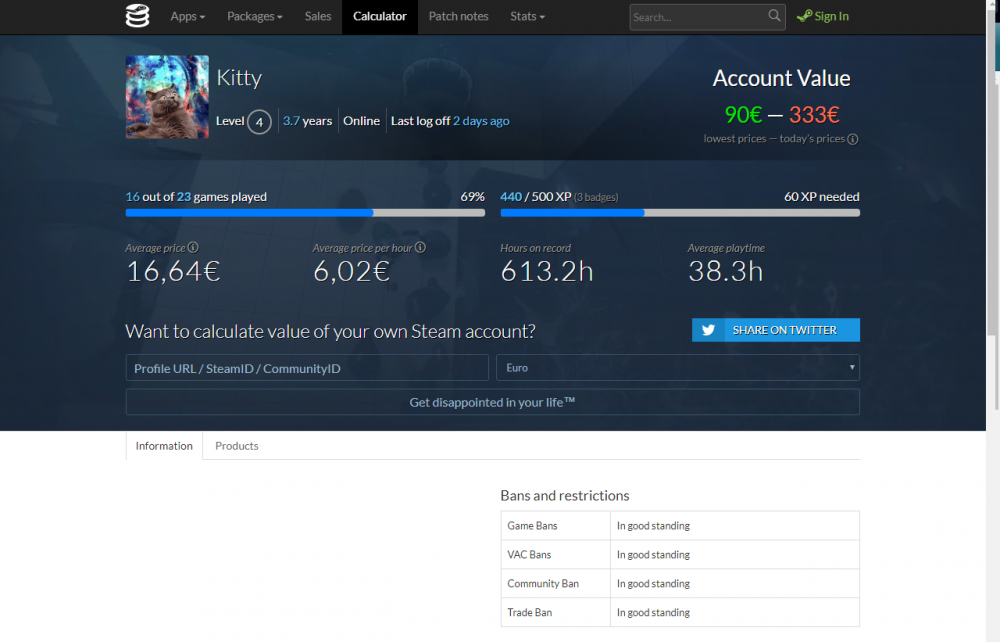
Task: Expand the Packages dropdown menu
Action: pos(254,17)
